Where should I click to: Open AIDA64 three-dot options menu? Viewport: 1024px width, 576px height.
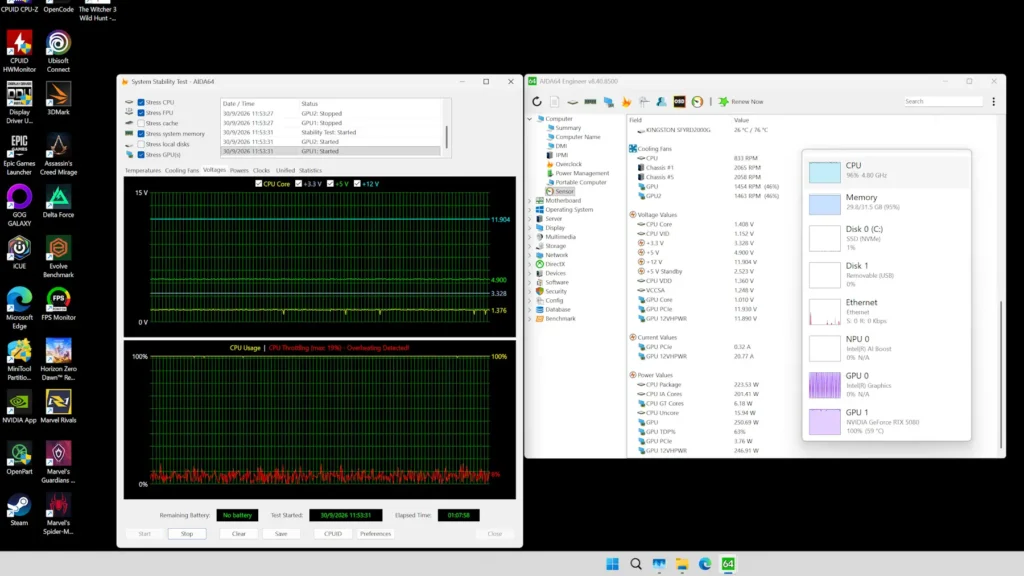993,102
